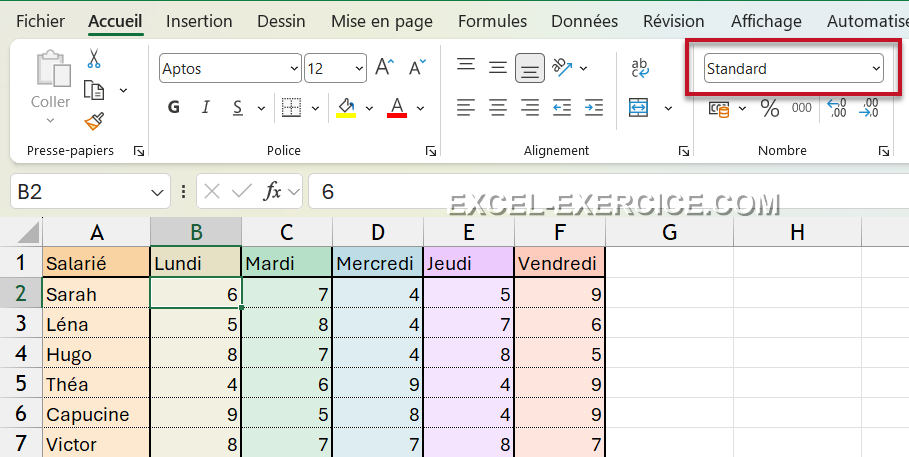The height and width of the screenshot is (457, 909).
Task: Switch to the Dessin tab
Action: [x=281, y=21]
